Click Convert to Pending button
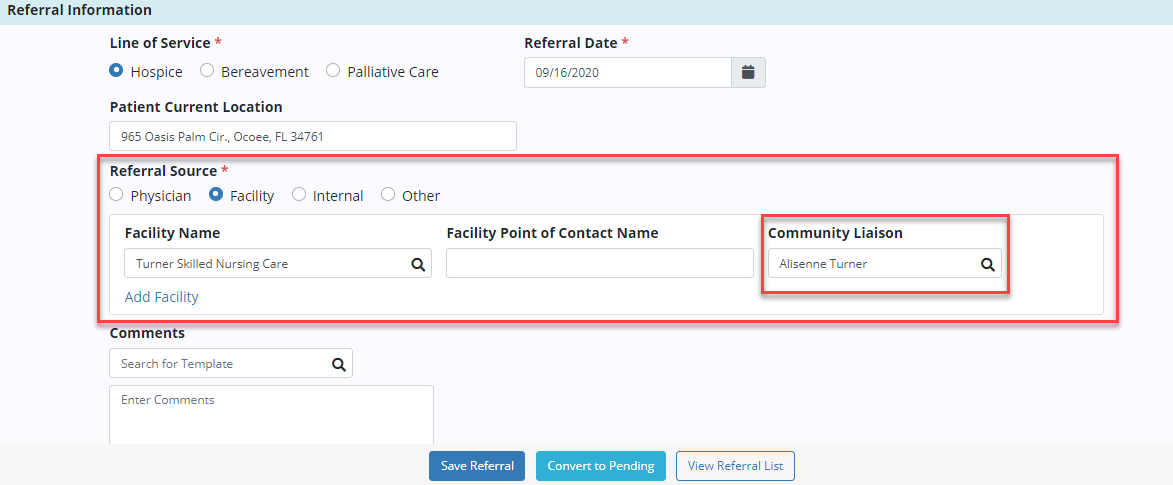The height and width of the screenshot is (485, 1173). 600,466
